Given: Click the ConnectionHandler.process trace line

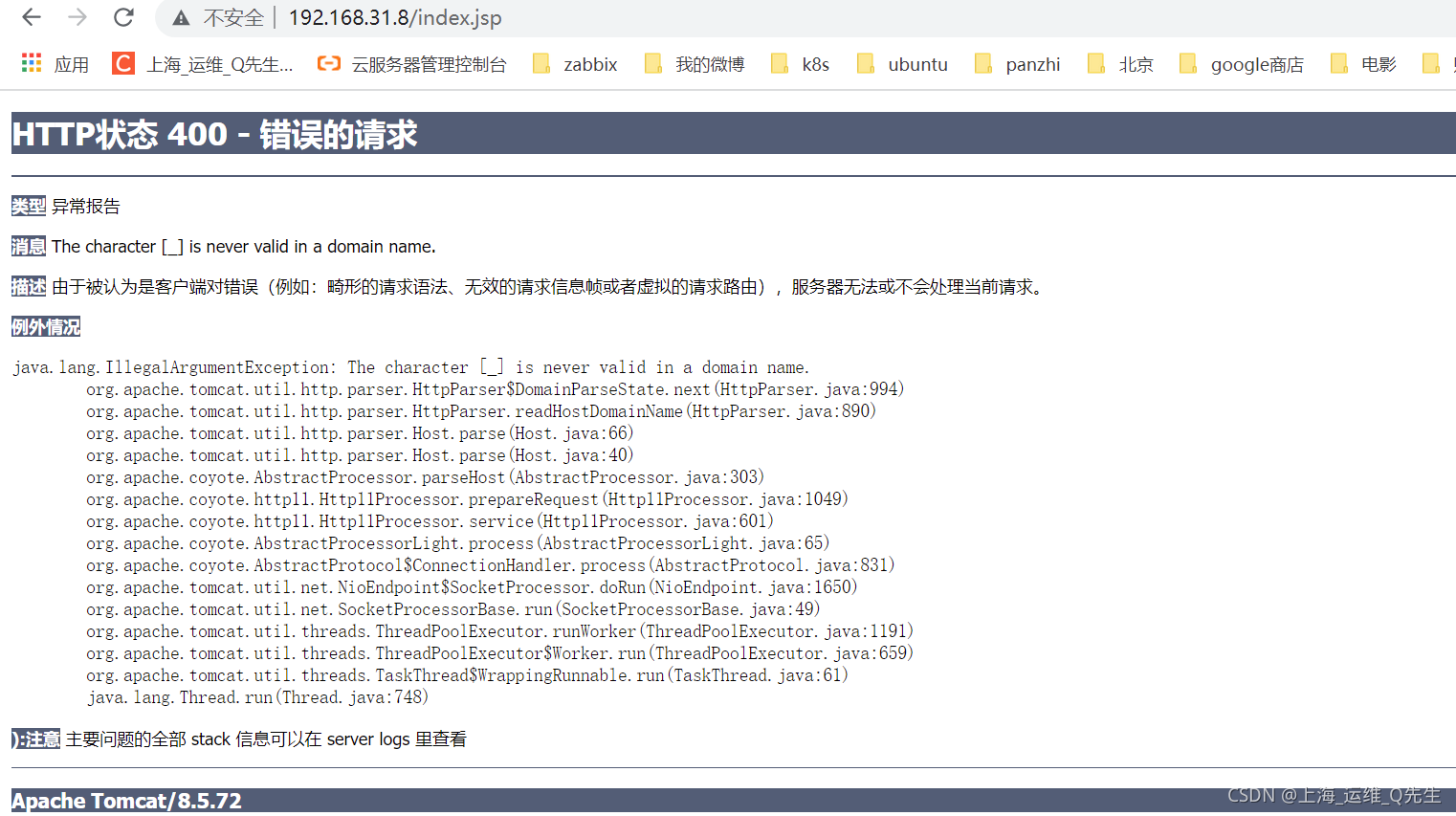Looking at the screenshot, I should coord(491,565).
